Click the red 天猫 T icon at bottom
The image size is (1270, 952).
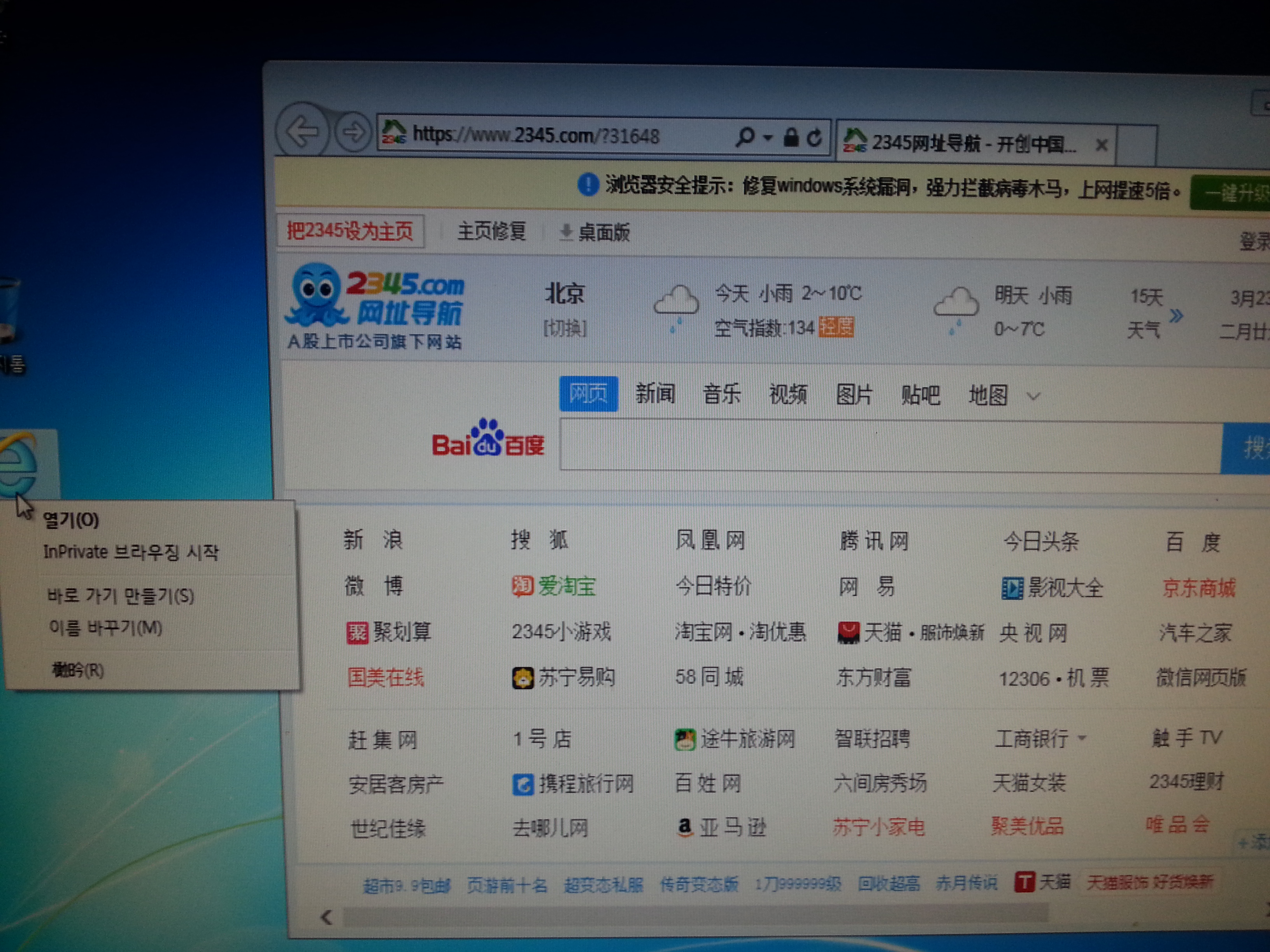point(1024,882)
